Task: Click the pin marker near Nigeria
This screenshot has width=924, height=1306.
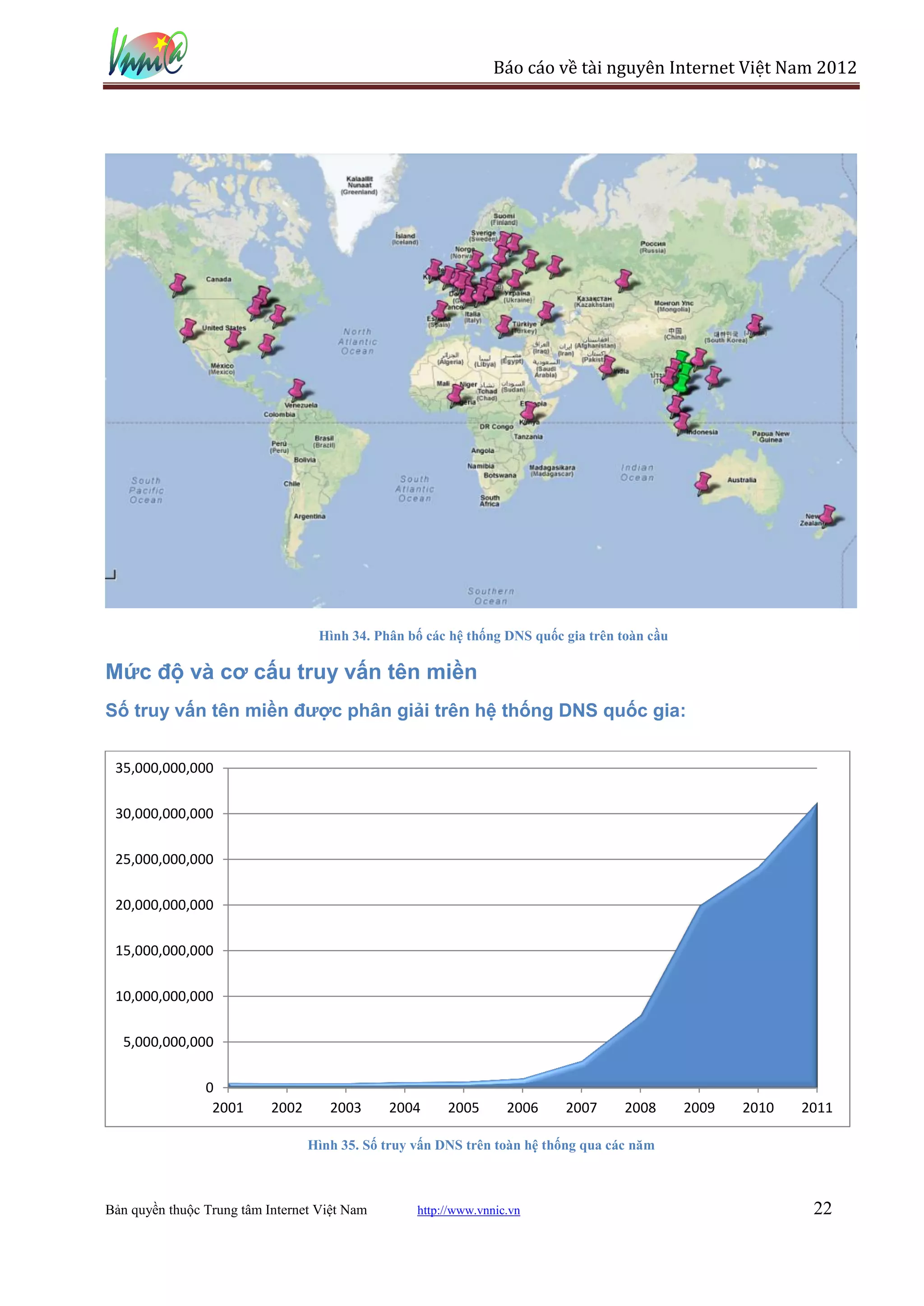Action: (455, 395)
